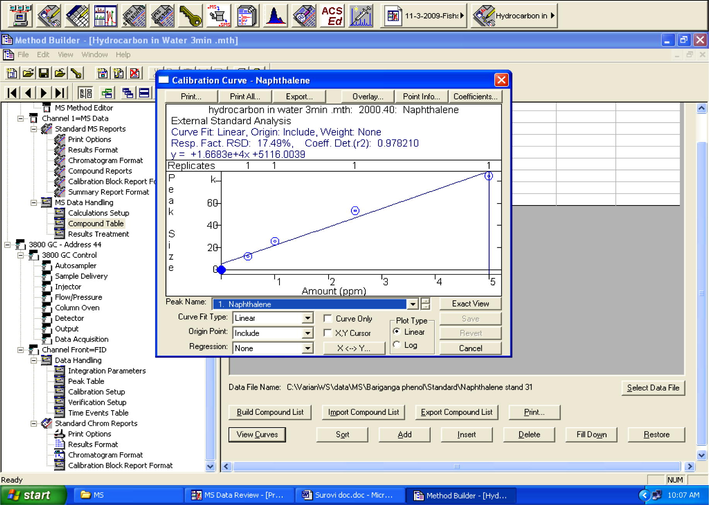Click the Export... button
This screenshot has width=709, height=505.
(299, 96)
